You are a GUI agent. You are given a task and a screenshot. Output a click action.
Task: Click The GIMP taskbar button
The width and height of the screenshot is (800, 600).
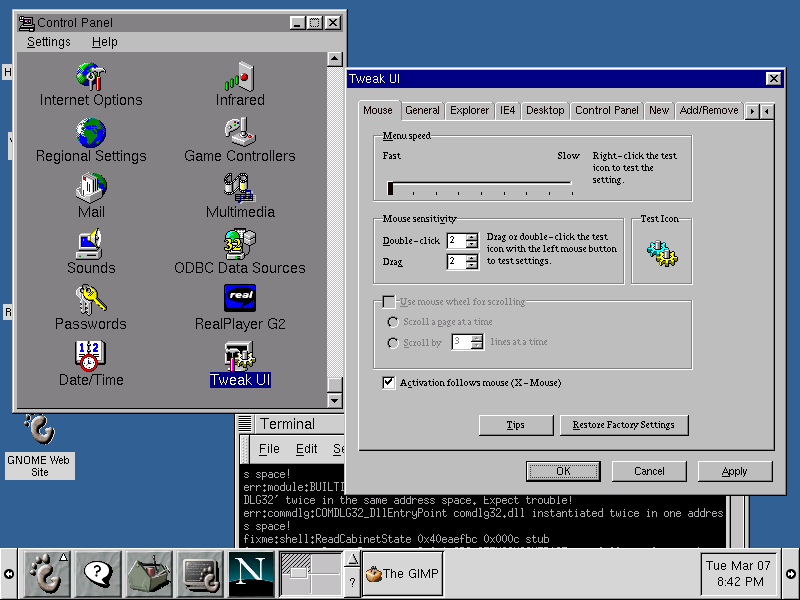click(403, 574)
